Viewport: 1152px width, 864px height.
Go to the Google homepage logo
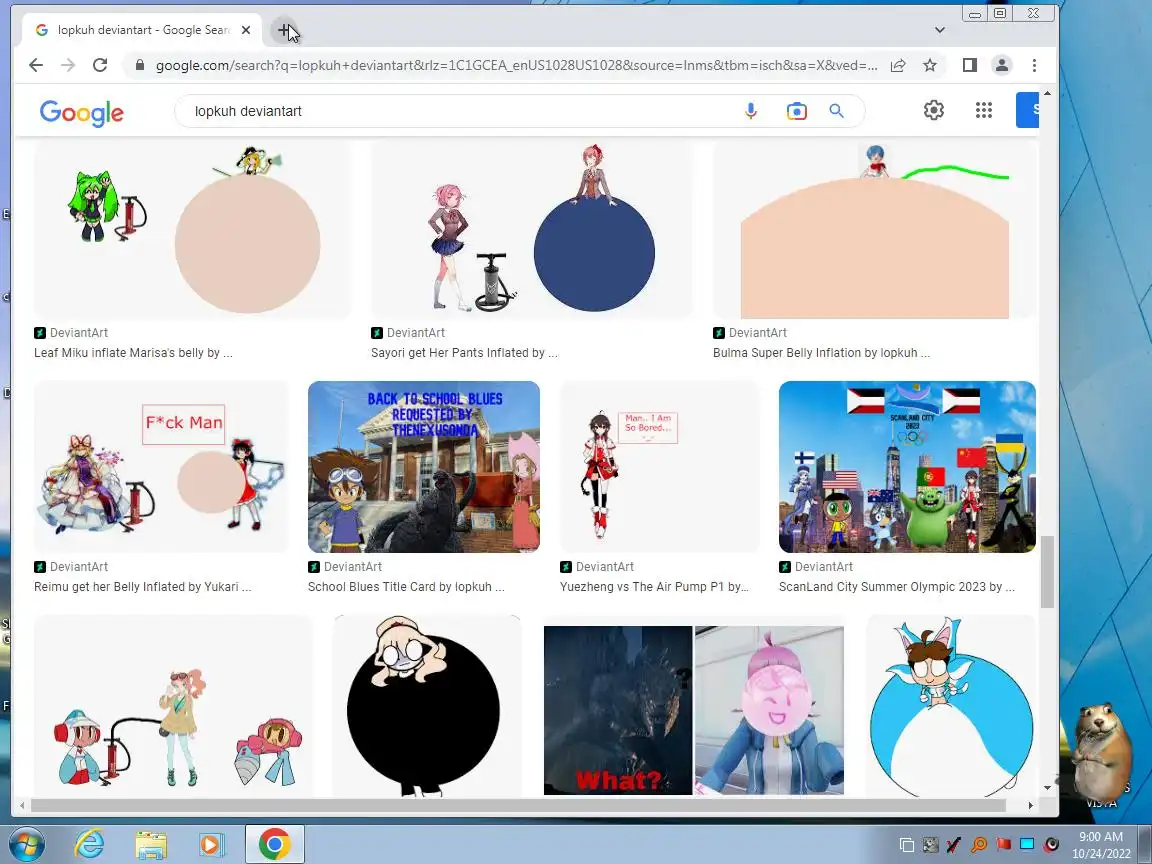click(82, 112)
